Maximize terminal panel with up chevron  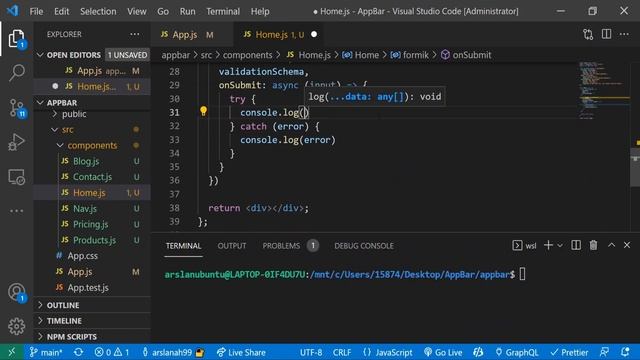point(611,245)
